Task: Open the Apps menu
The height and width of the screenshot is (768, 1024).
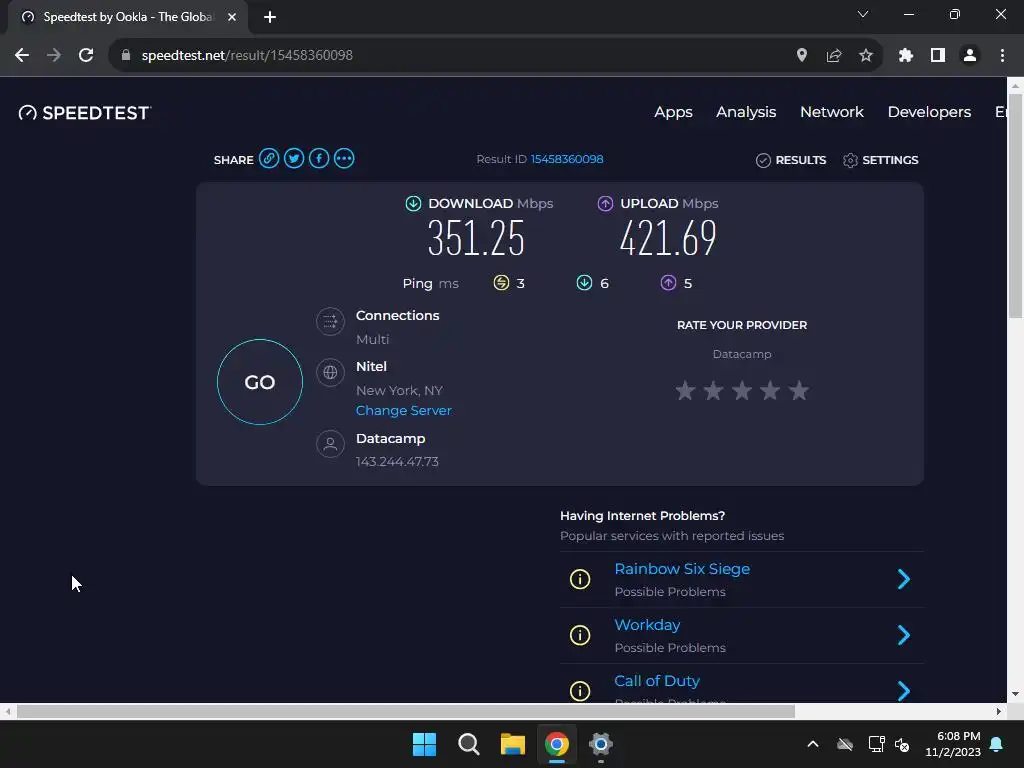Action: coord(673,112)
